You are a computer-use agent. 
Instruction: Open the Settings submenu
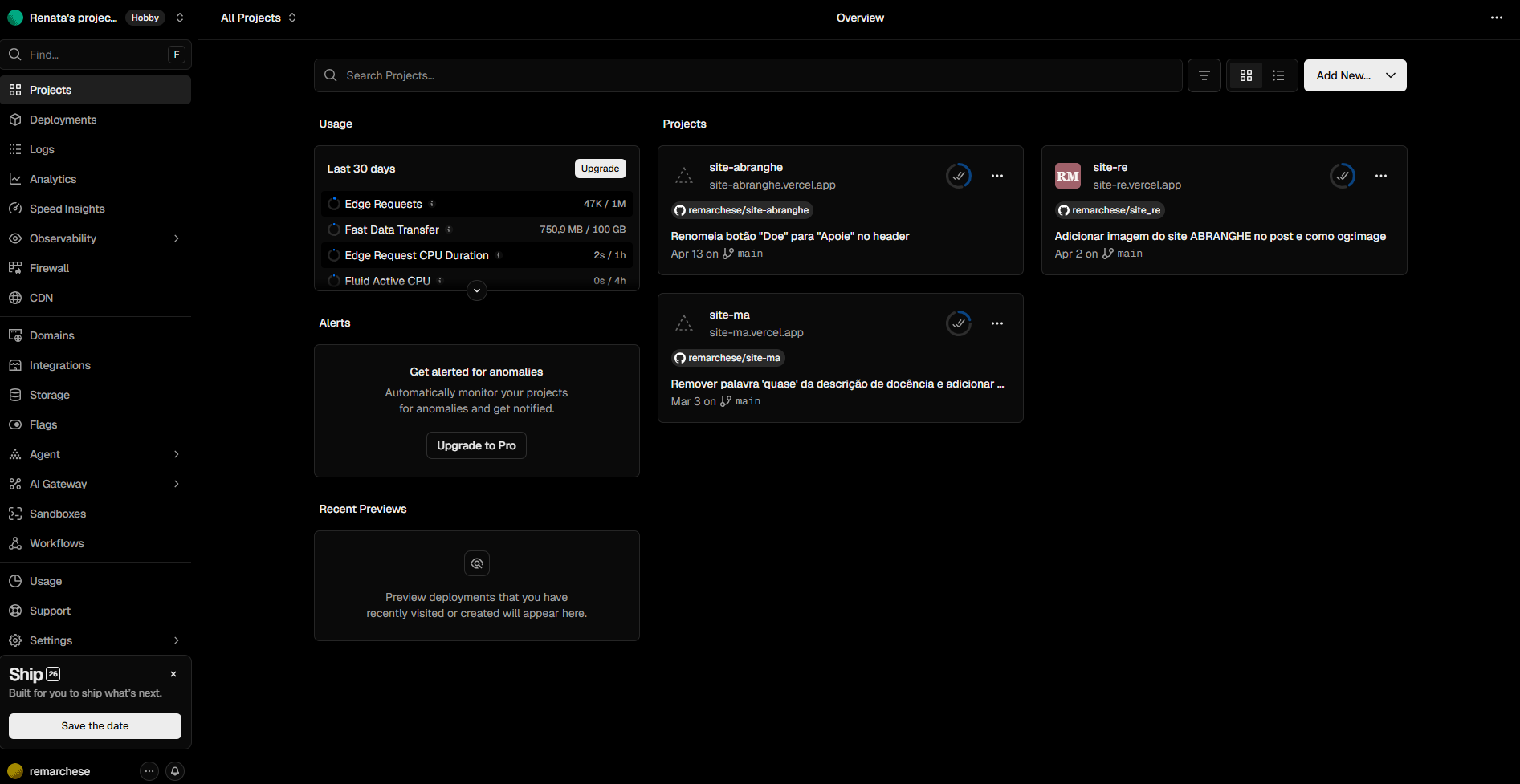51,640
